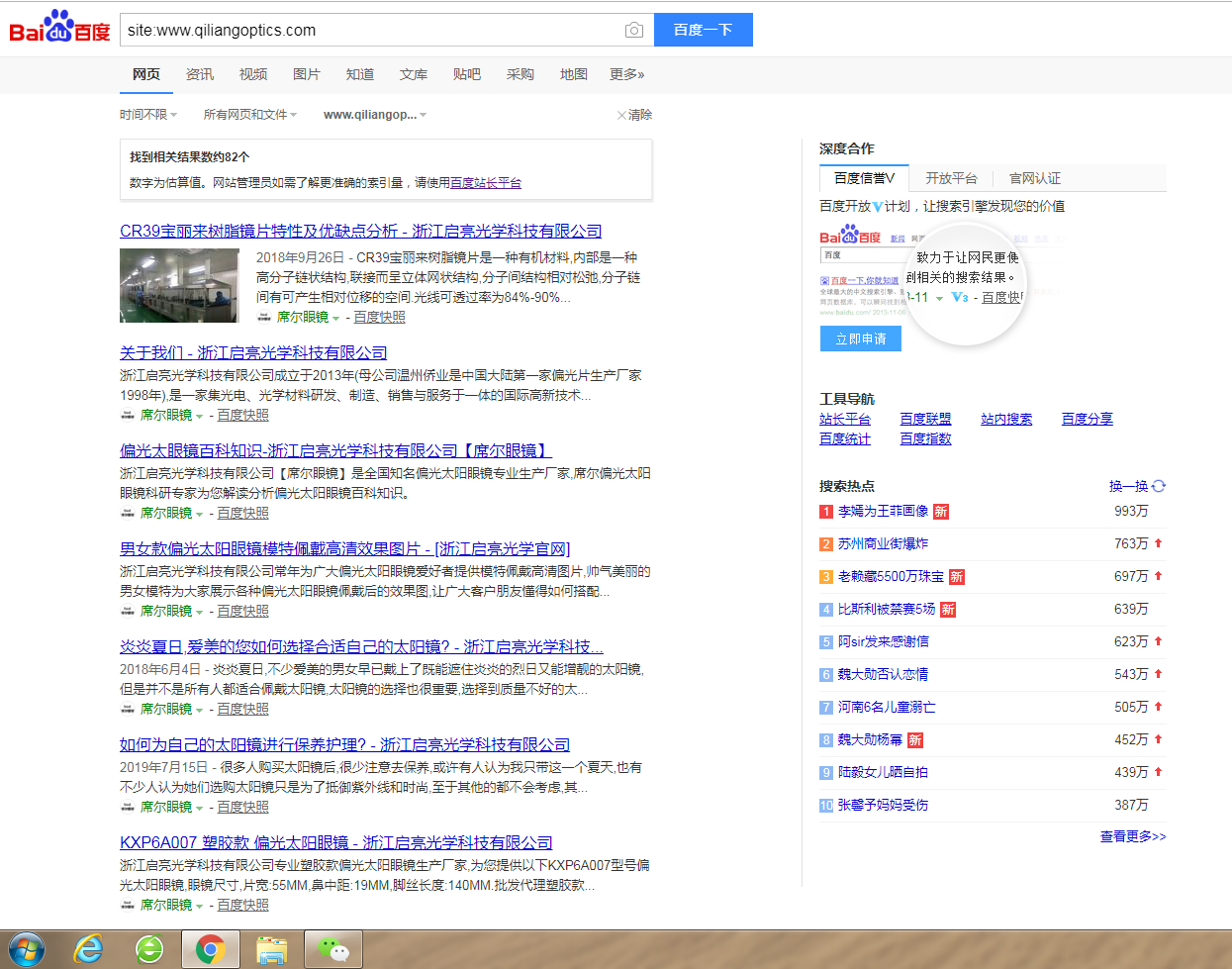The height and width of the screenshot is (969, 1232).
Task: Show 更多» search categories
Action: tap(627, 74)
